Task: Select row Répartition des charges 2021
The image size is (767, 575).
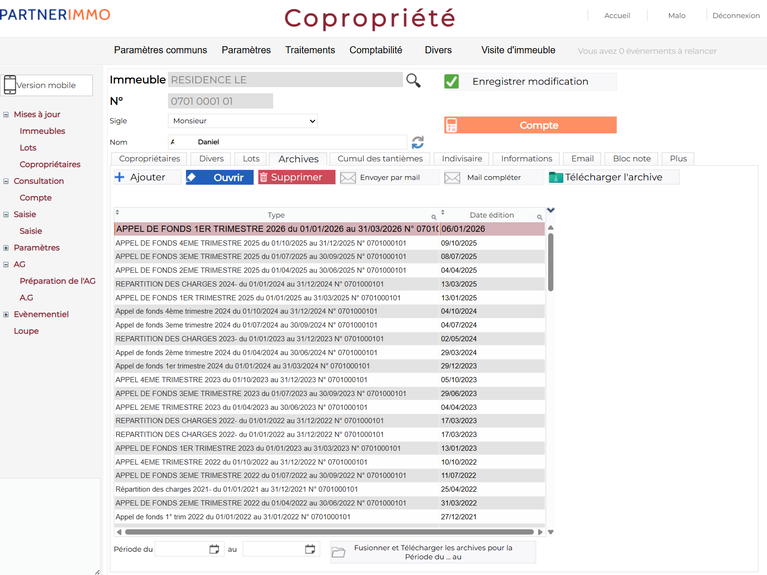Action: point(329,489)
